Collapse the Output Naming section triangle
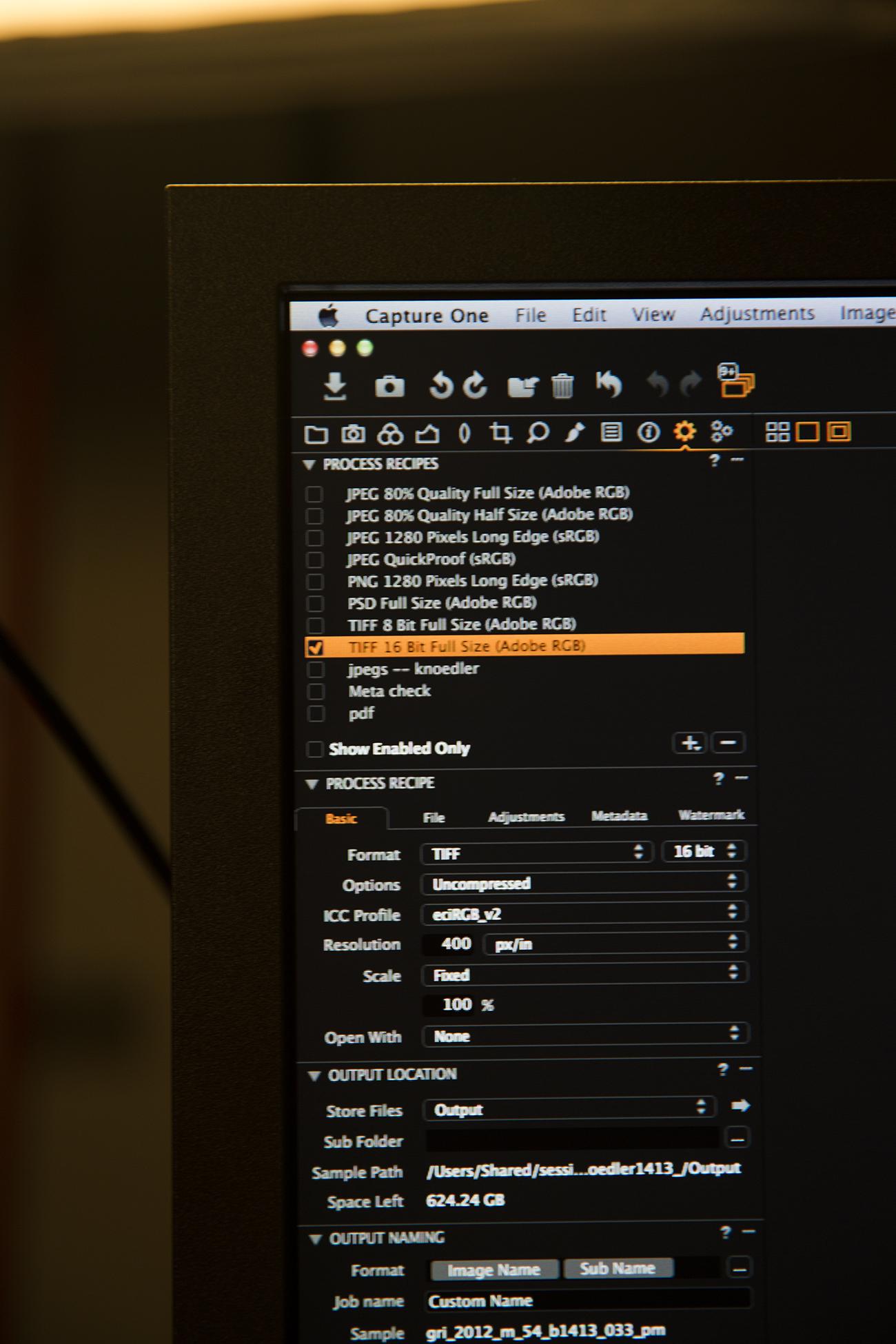This screenshot has height=1344, width=896. pos(316,1239)
